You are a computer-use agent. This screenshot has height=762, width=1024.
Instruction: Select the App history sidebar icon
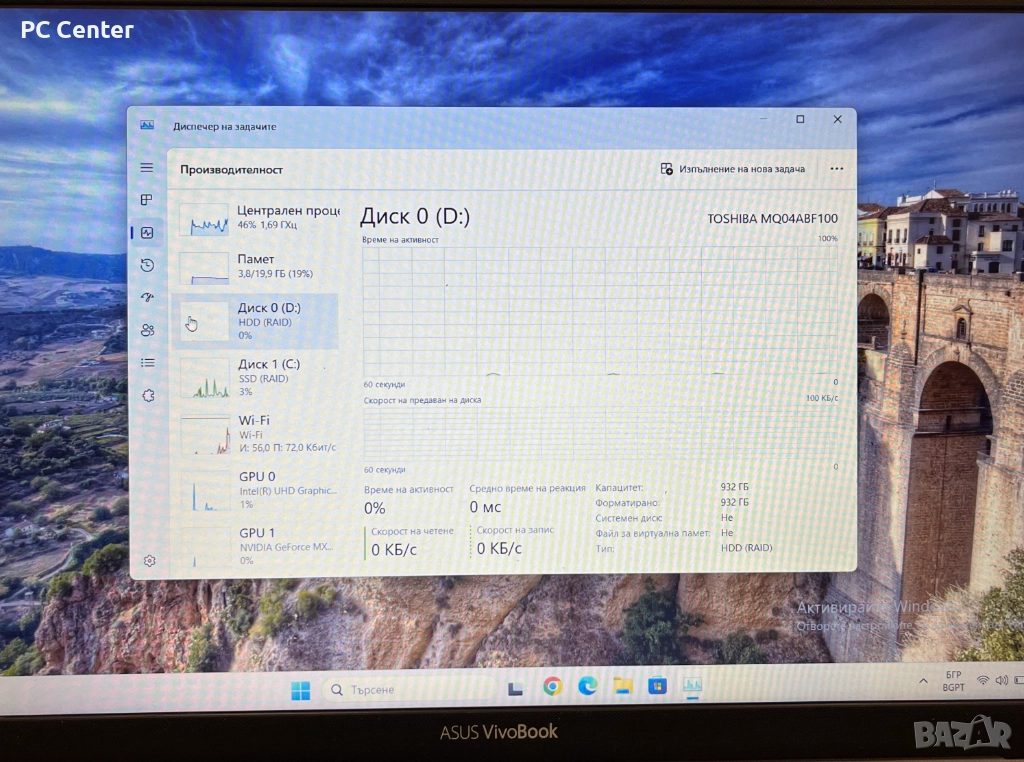point(147,265)
